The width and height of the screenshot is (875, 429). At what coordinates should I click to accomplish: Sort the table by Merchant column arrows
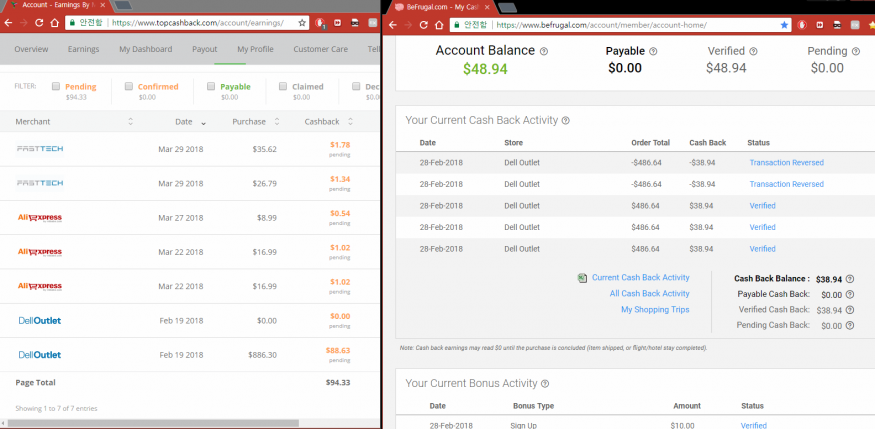[130, 122]
